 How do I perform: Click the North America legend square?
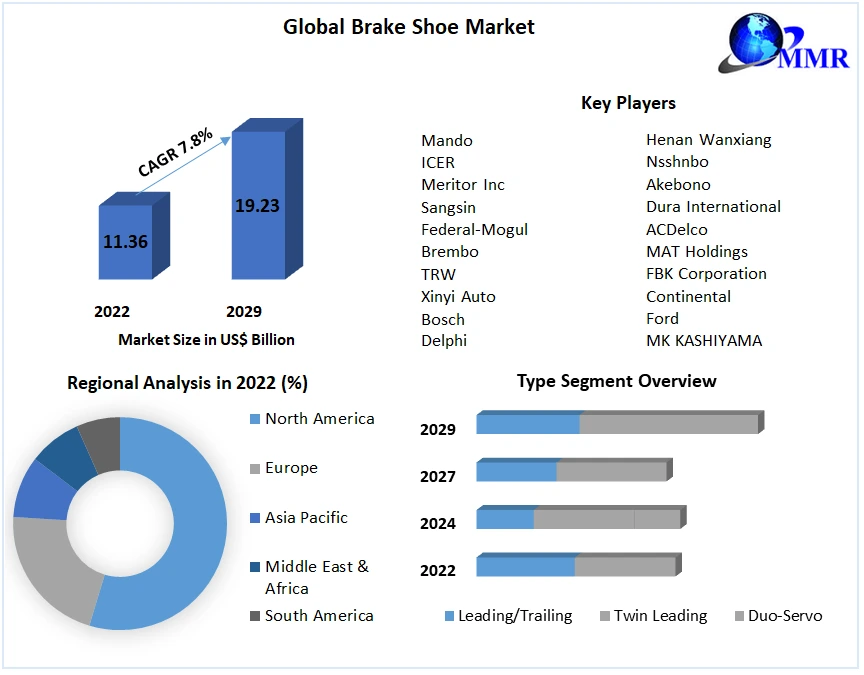point(254,419)
